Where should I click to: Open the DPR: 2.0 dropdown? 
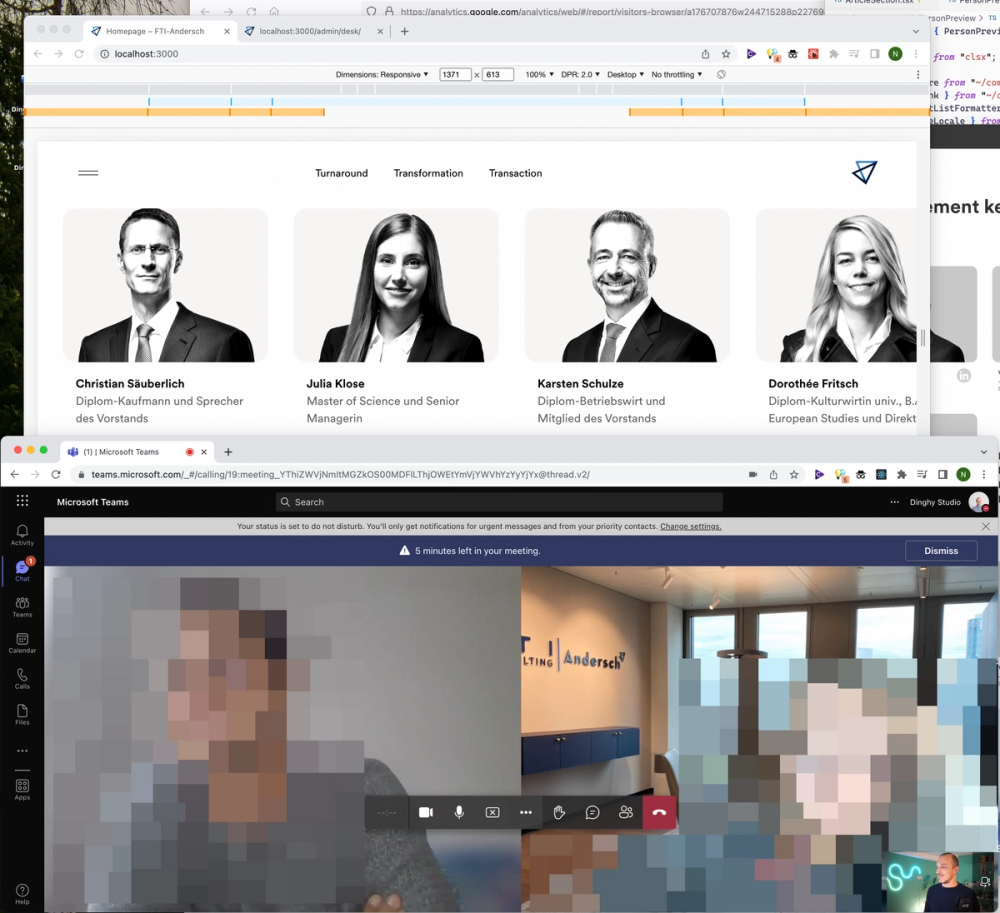pyautogui.click(x=580, y=75)
